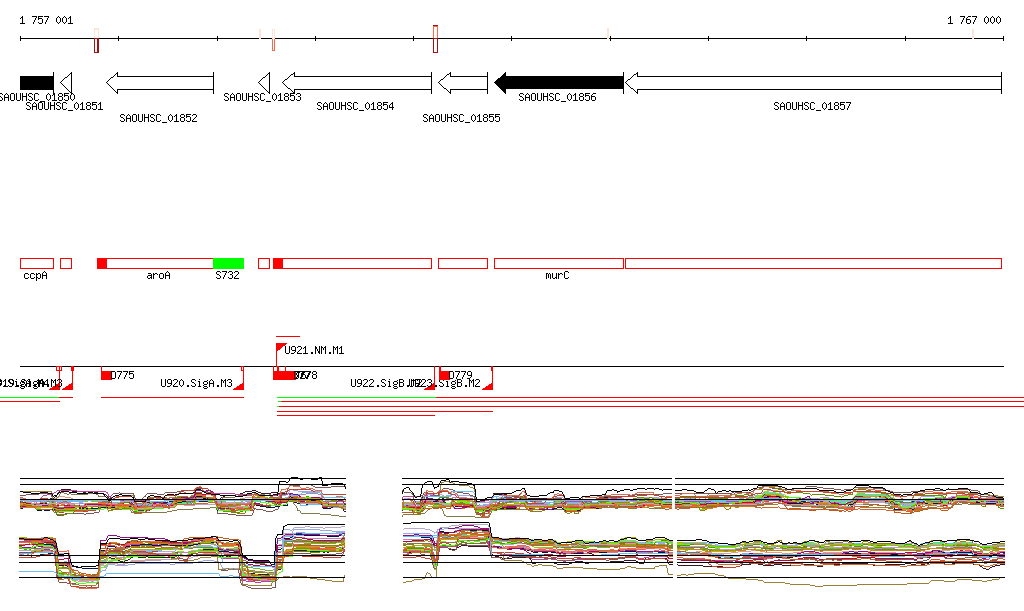This screenshot has width=1024, height=611.
Task: Select the SAOUHSC_01855 gene arrow
Action: click(463, 83)
